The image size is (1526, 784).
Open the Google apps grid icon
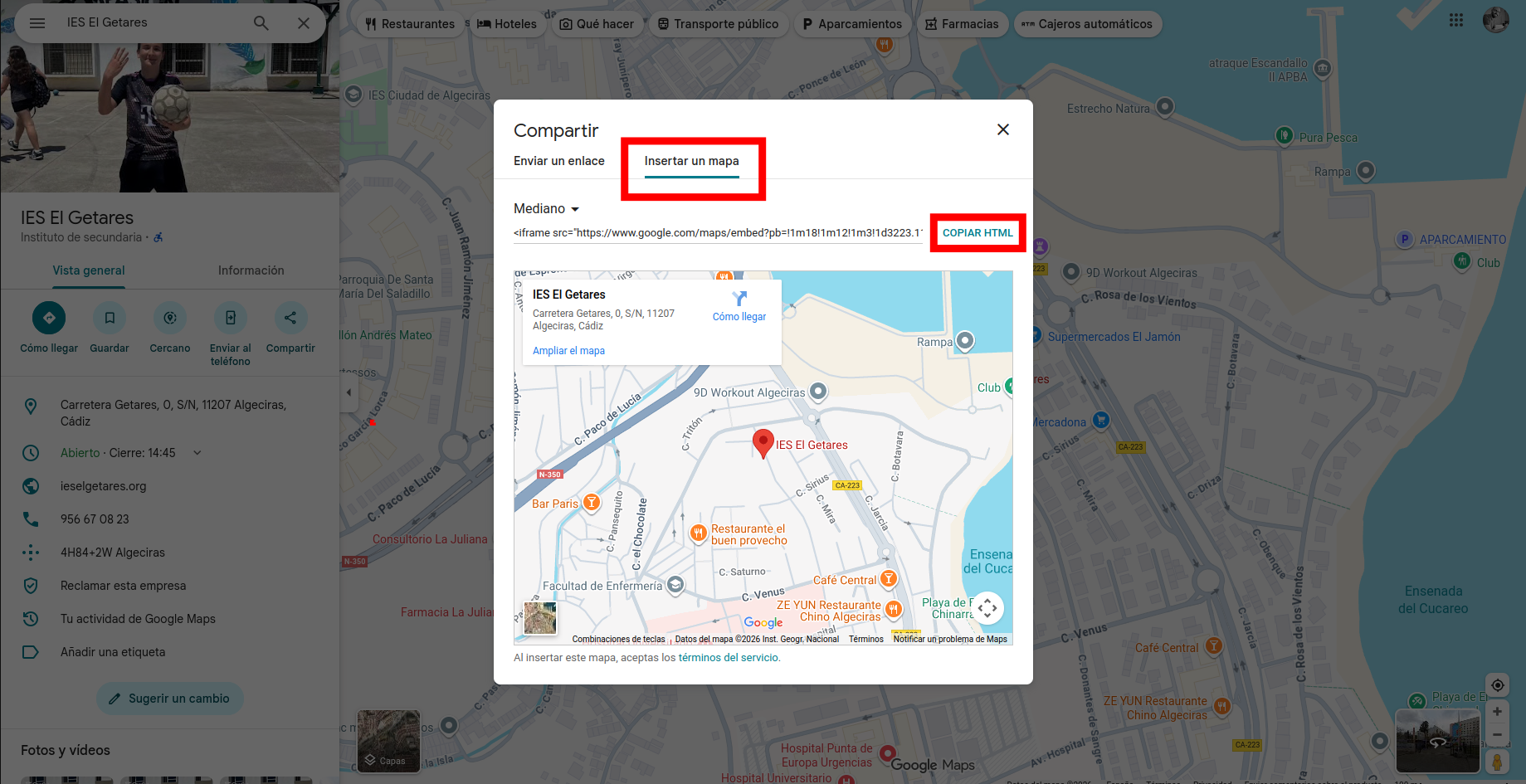point(1456,21)
